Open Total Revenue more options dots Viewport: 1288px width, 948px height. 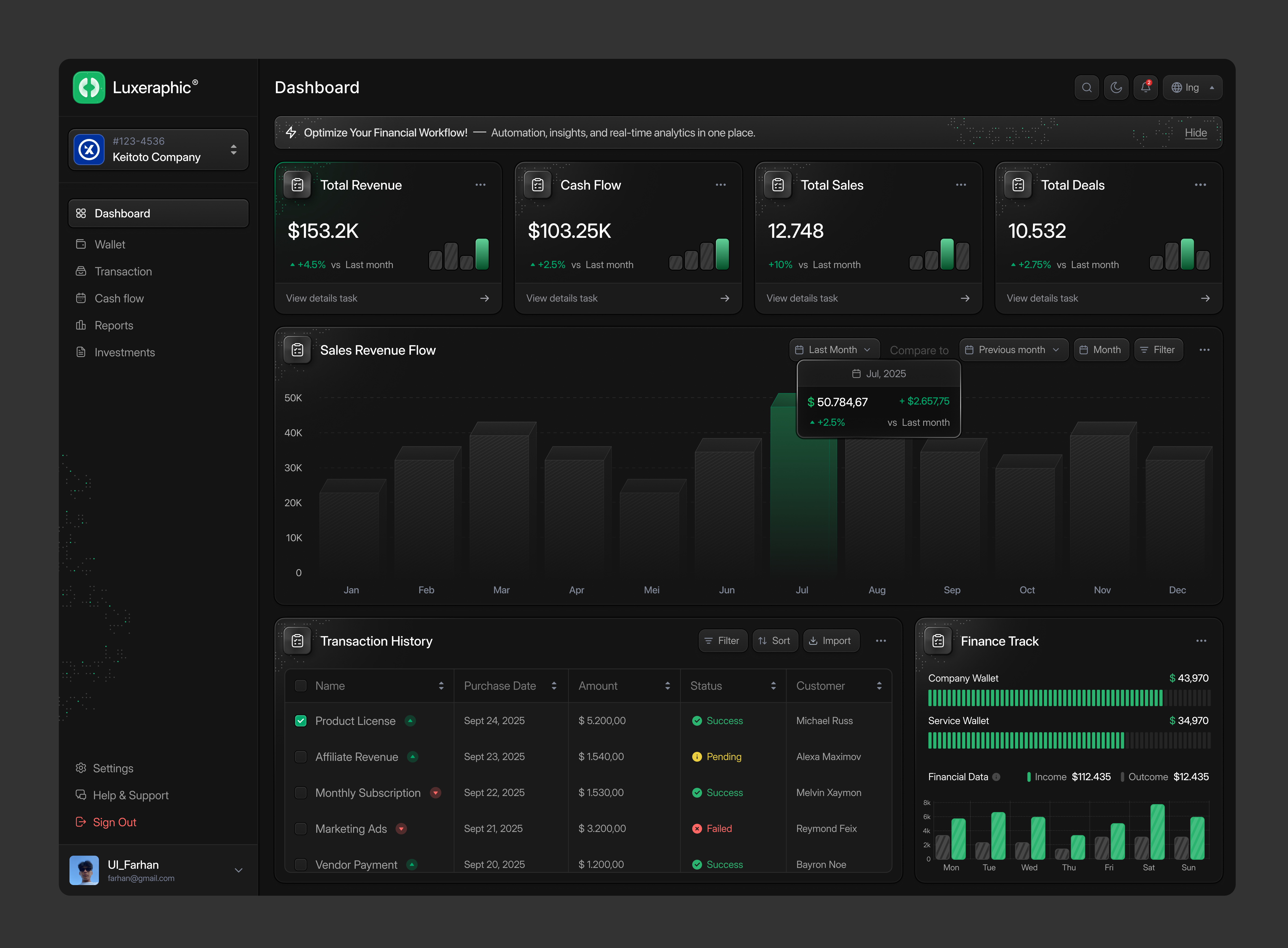[x=480, y=185]
